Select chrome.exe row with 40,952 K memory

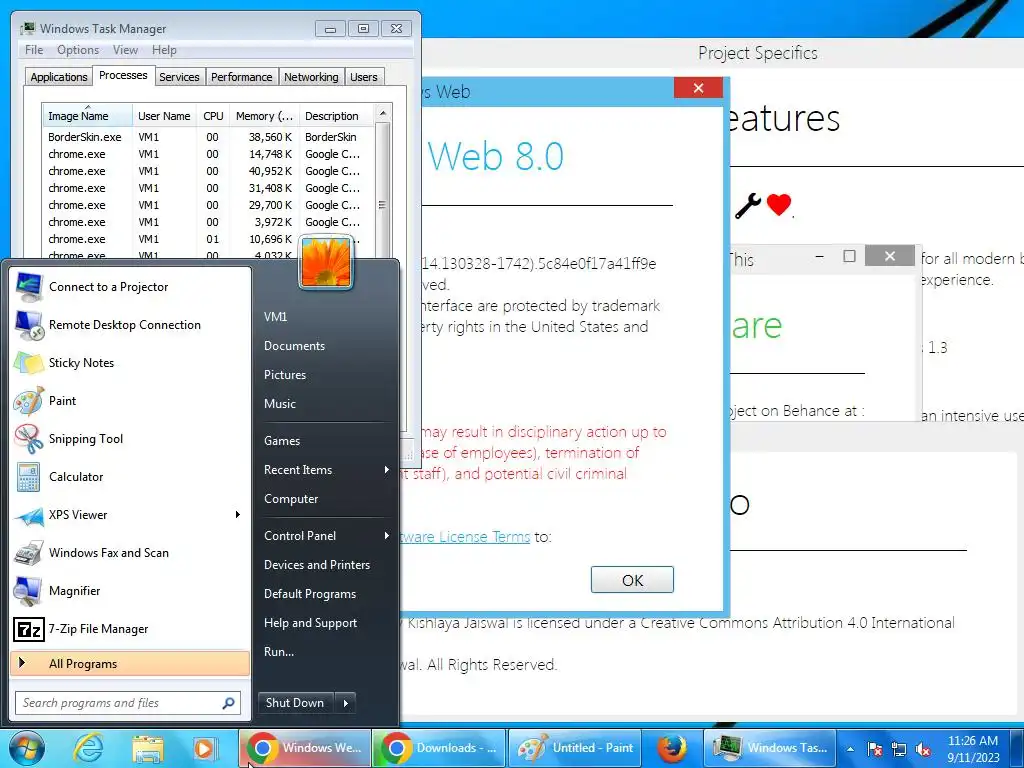[208, 171]
